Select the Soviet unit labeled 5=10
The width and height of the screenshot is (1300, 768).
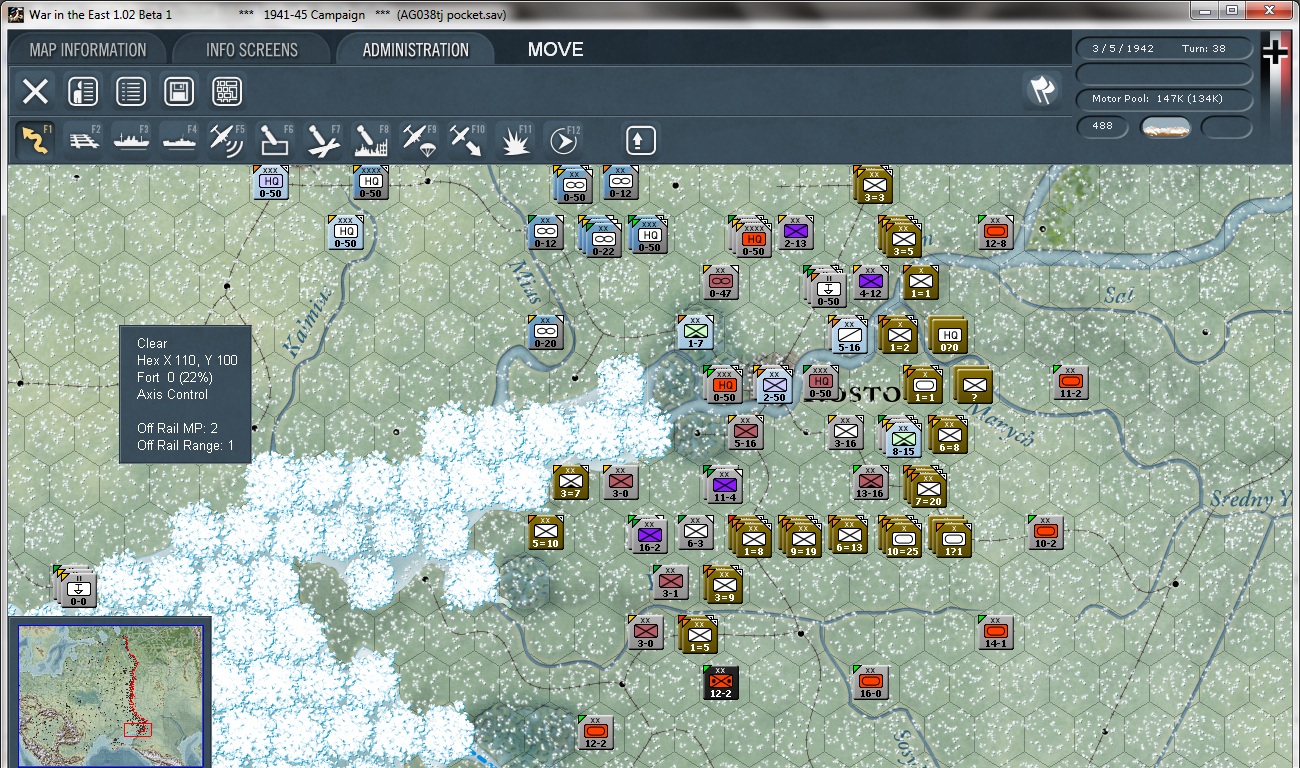(546, 533)
